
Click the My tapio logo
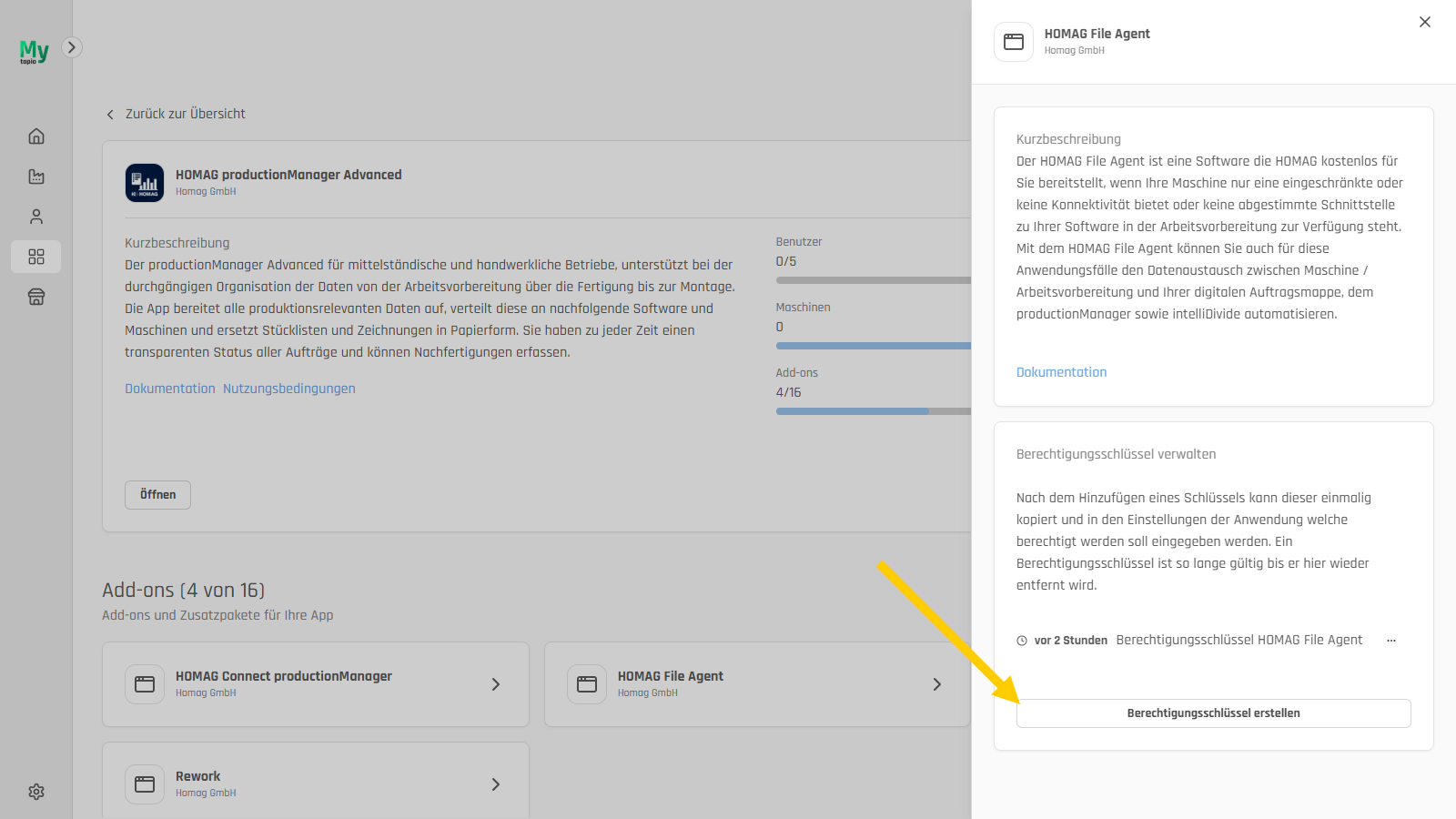[35, 51]
